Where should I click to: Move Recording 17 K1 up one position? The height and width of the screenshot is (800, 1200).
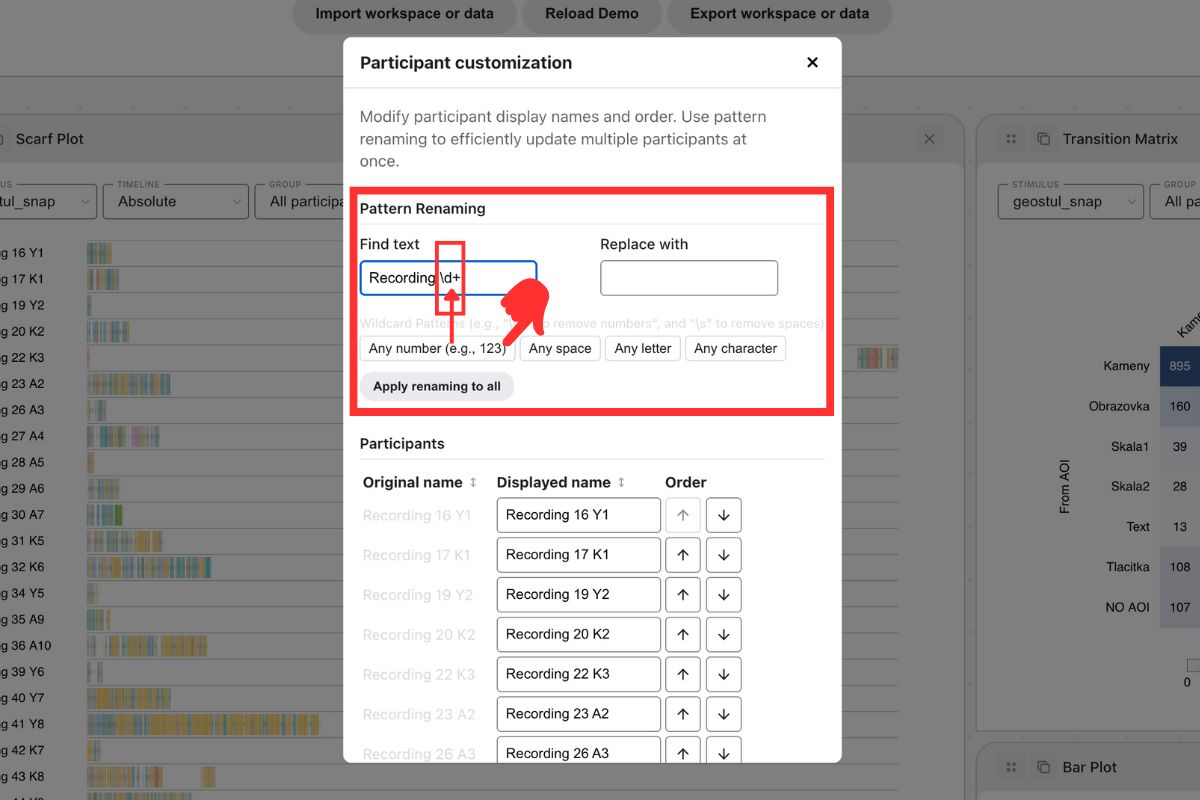pyautogui.click(x=683, y=554)
